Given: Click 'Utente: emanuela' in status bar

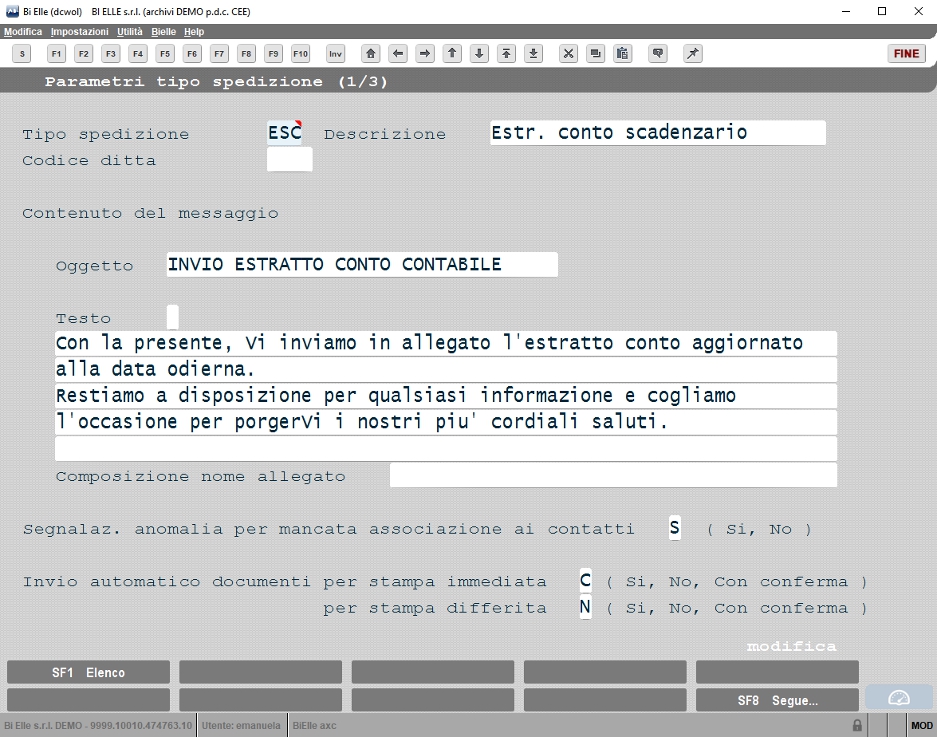Looking at the screenshot, I should click(x=241, y=726).
